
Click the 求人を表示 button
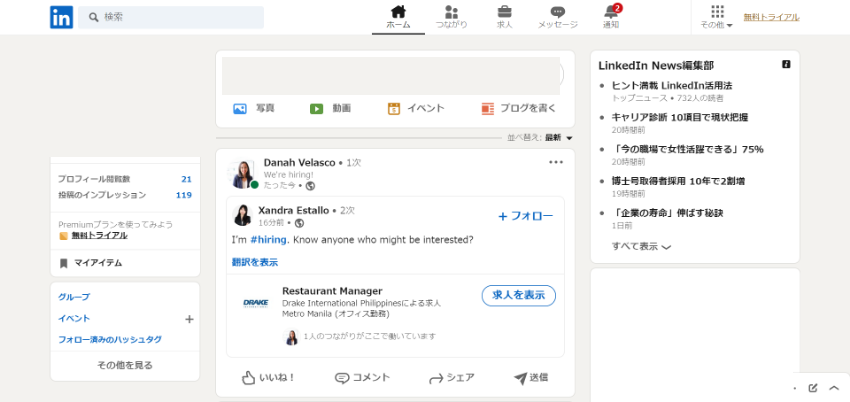[518, 295]
